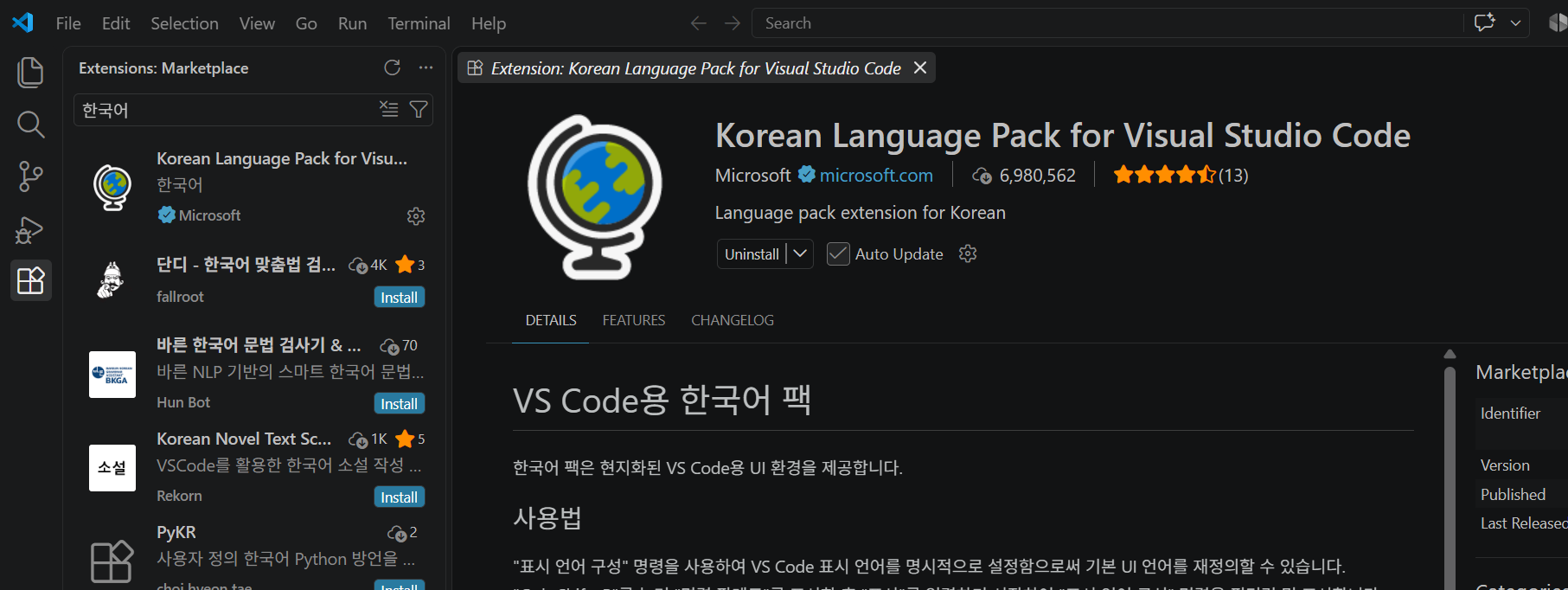This screenshot has height=590, width=1568.
Task: Click the Microsoft publisher name on details page
Action: [x=752, y=176]
